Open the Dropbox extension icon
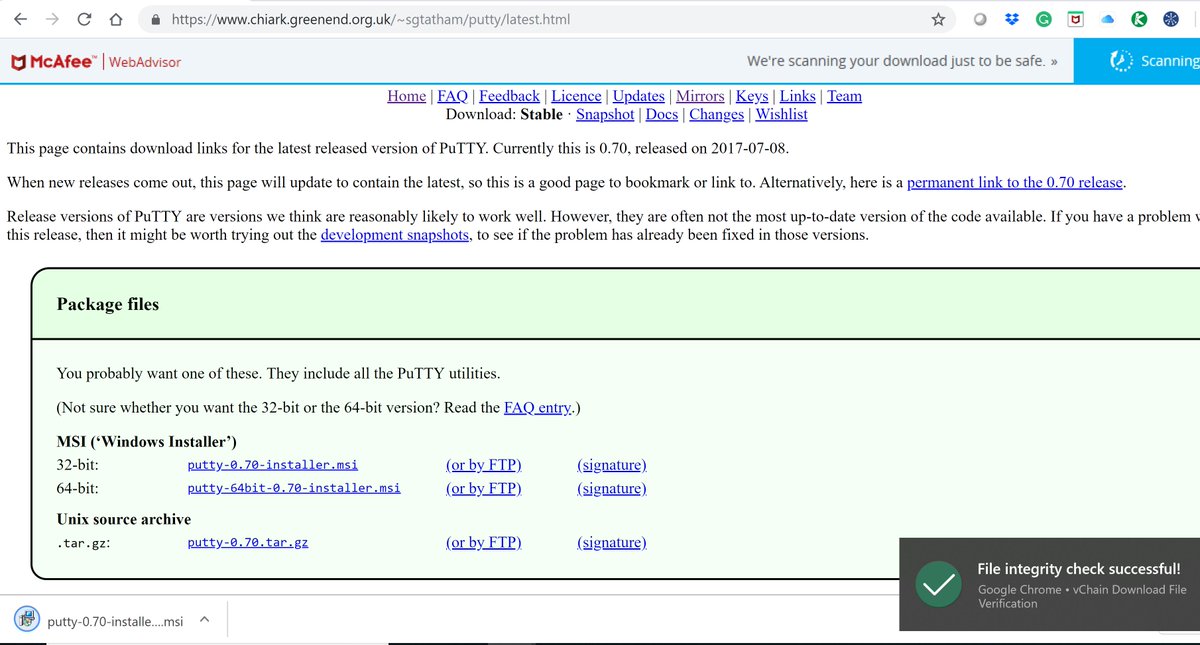The height and width of the screenshot is (645, 1200). 1012,19
